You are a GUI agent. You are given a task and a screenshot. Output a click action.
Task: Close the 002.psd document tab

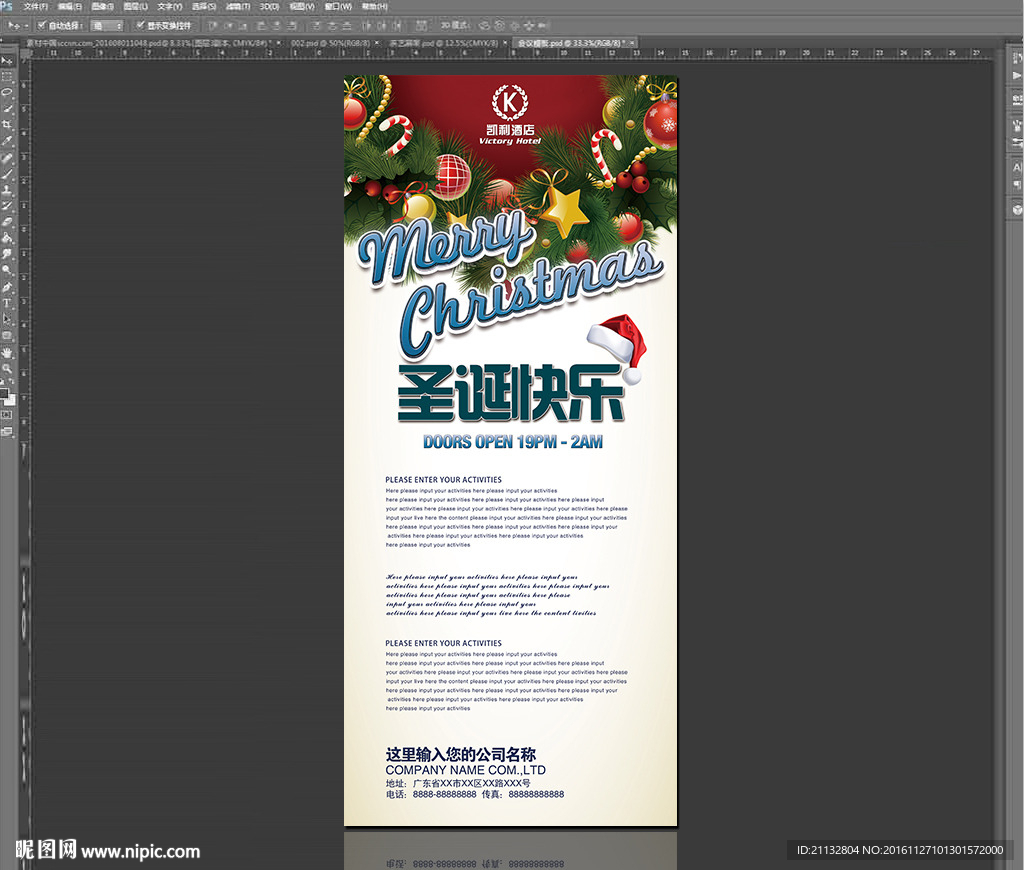click(376, 42)
